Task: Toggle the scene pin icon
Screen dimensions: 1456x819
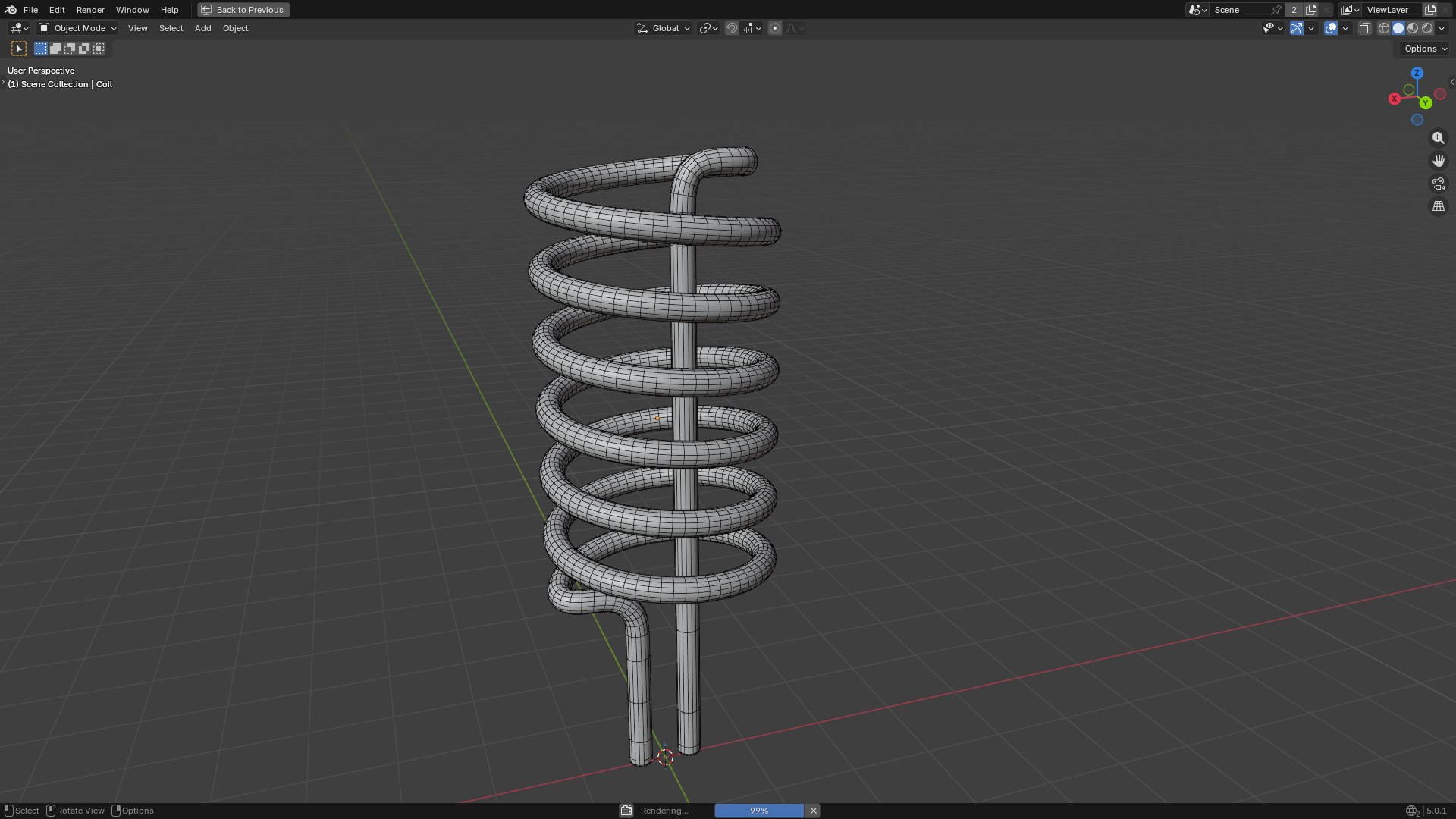Action: tap(1276, 10)
